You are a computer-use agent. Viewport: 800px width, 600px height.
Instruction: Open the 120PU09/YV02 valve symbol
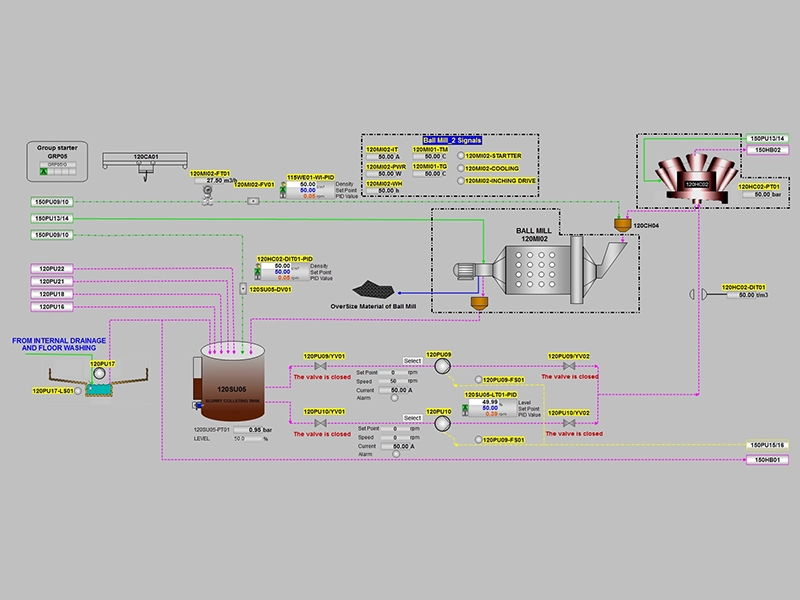tap(569, 366)
